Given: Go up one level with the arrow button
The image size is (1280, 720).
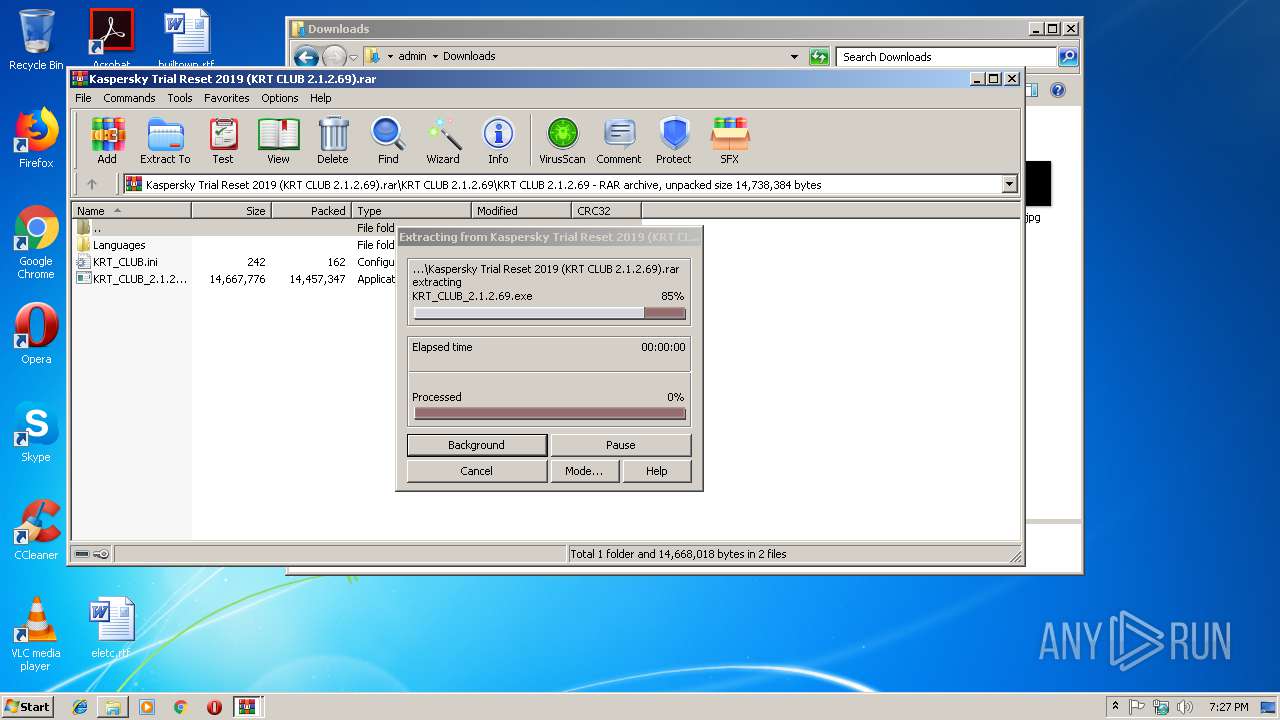Looking at the screenshot, I should pyautogui.click(x=92, y=184).
